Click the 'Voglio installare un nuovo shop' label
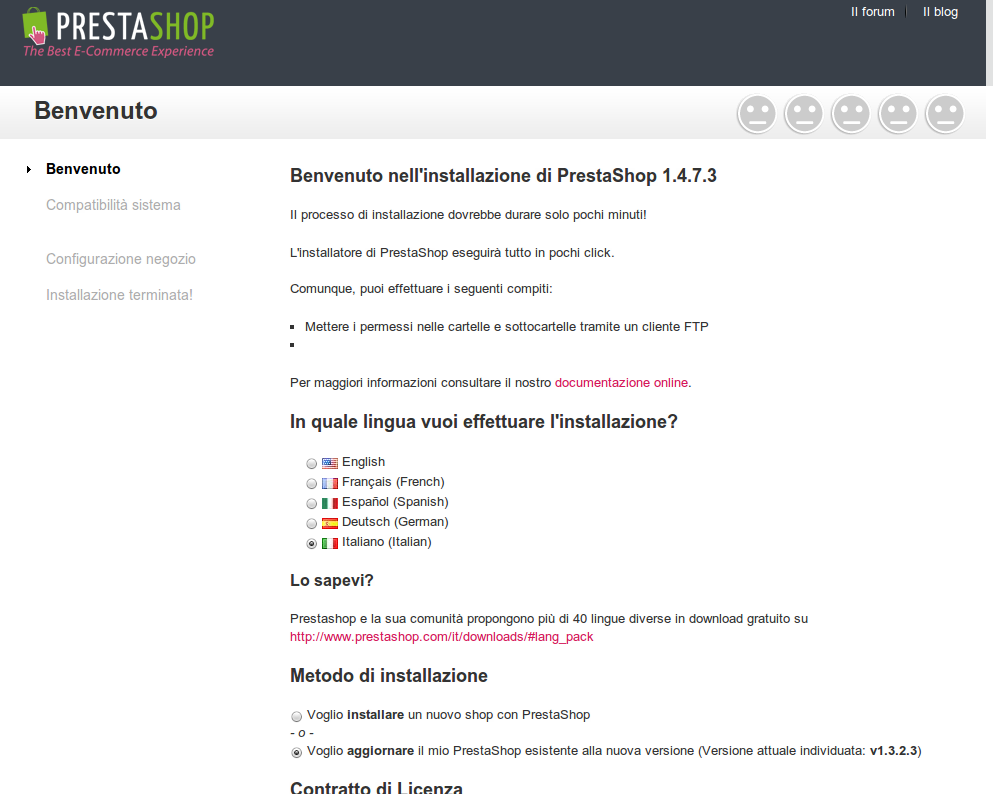 (x=448, y=715)
